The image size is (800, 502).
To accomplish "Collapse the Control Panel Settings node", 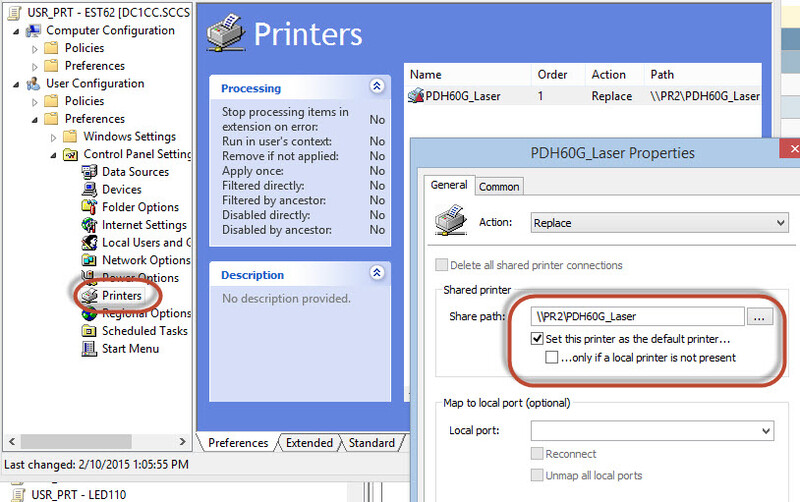I will [x=54, y=156].
